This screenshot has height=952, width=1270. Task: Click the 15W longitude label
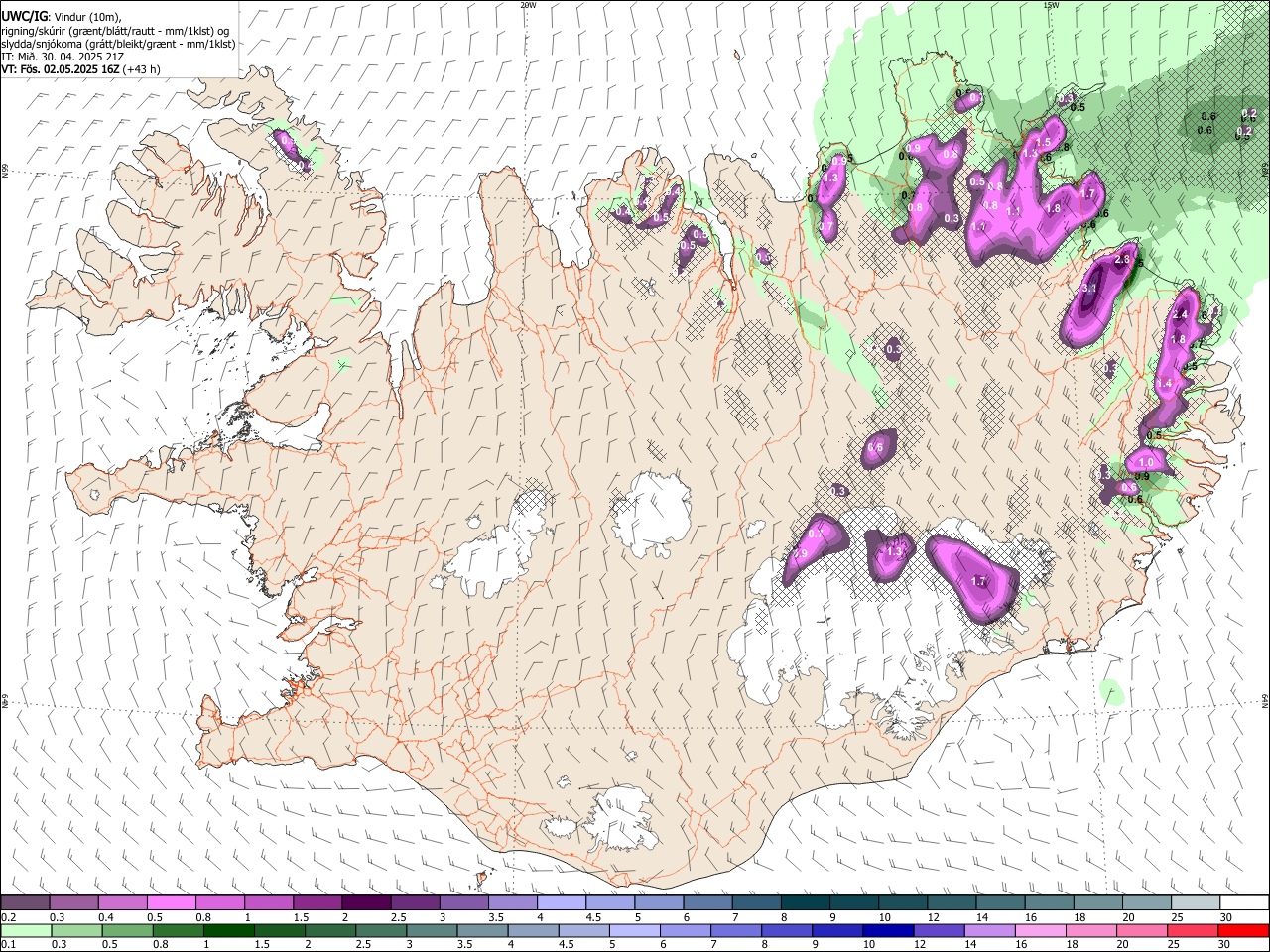pos(1051,5)
